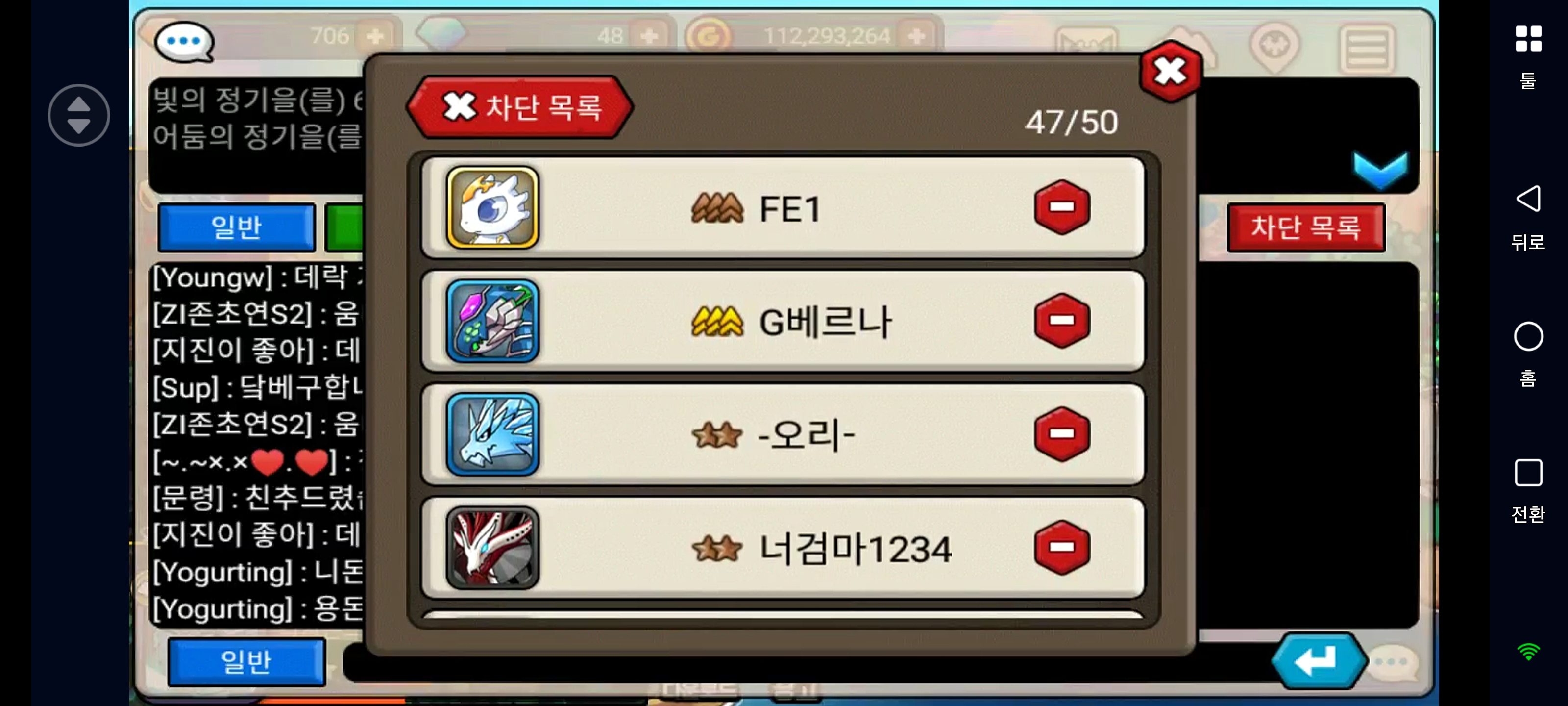This screenshot has width=1568, height=706.
Task: Unblock the user FE1
Action: [x=1061, y=207]
